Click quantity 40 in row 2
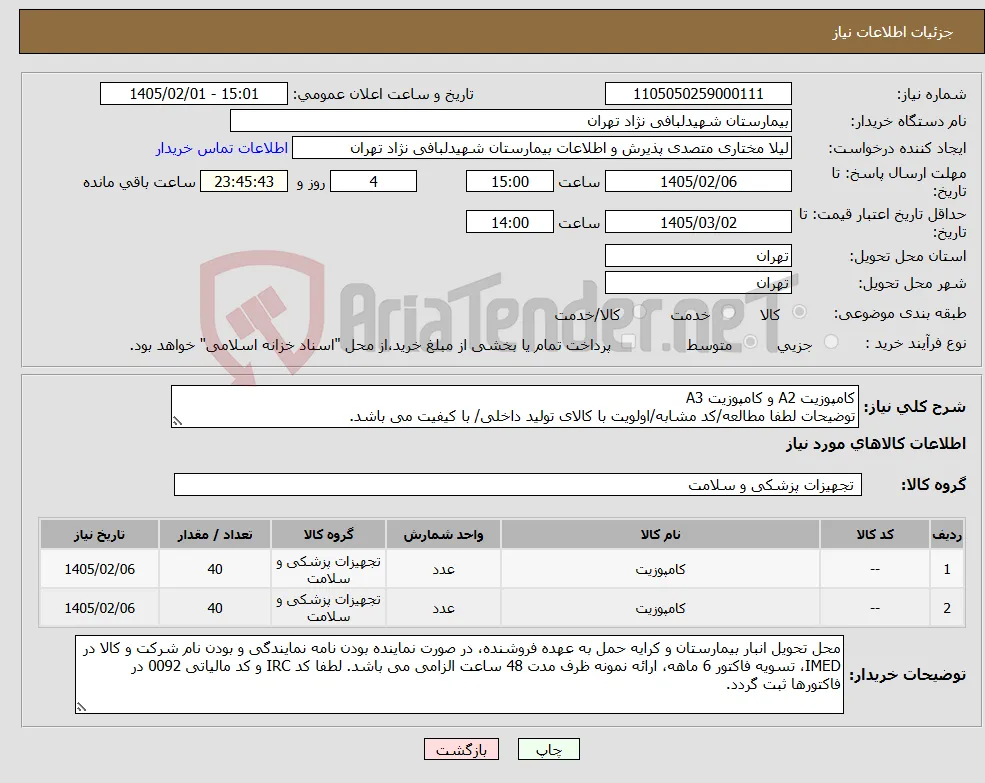 (x=215, y=608)
